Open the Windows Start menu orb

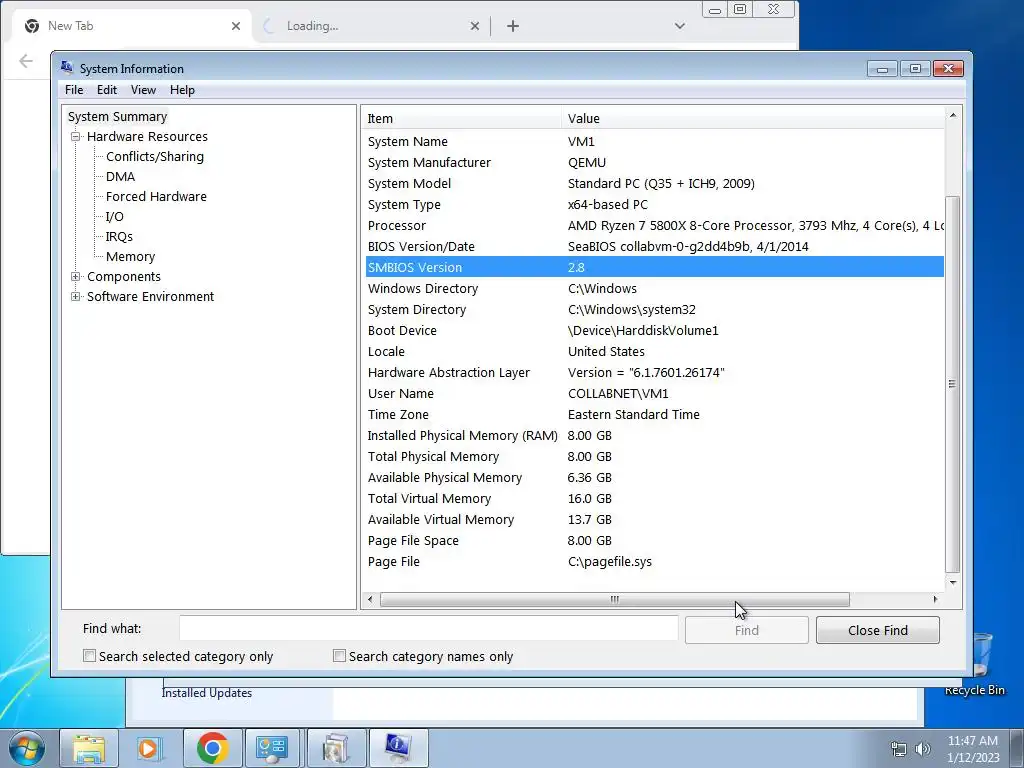pos(26,748)
